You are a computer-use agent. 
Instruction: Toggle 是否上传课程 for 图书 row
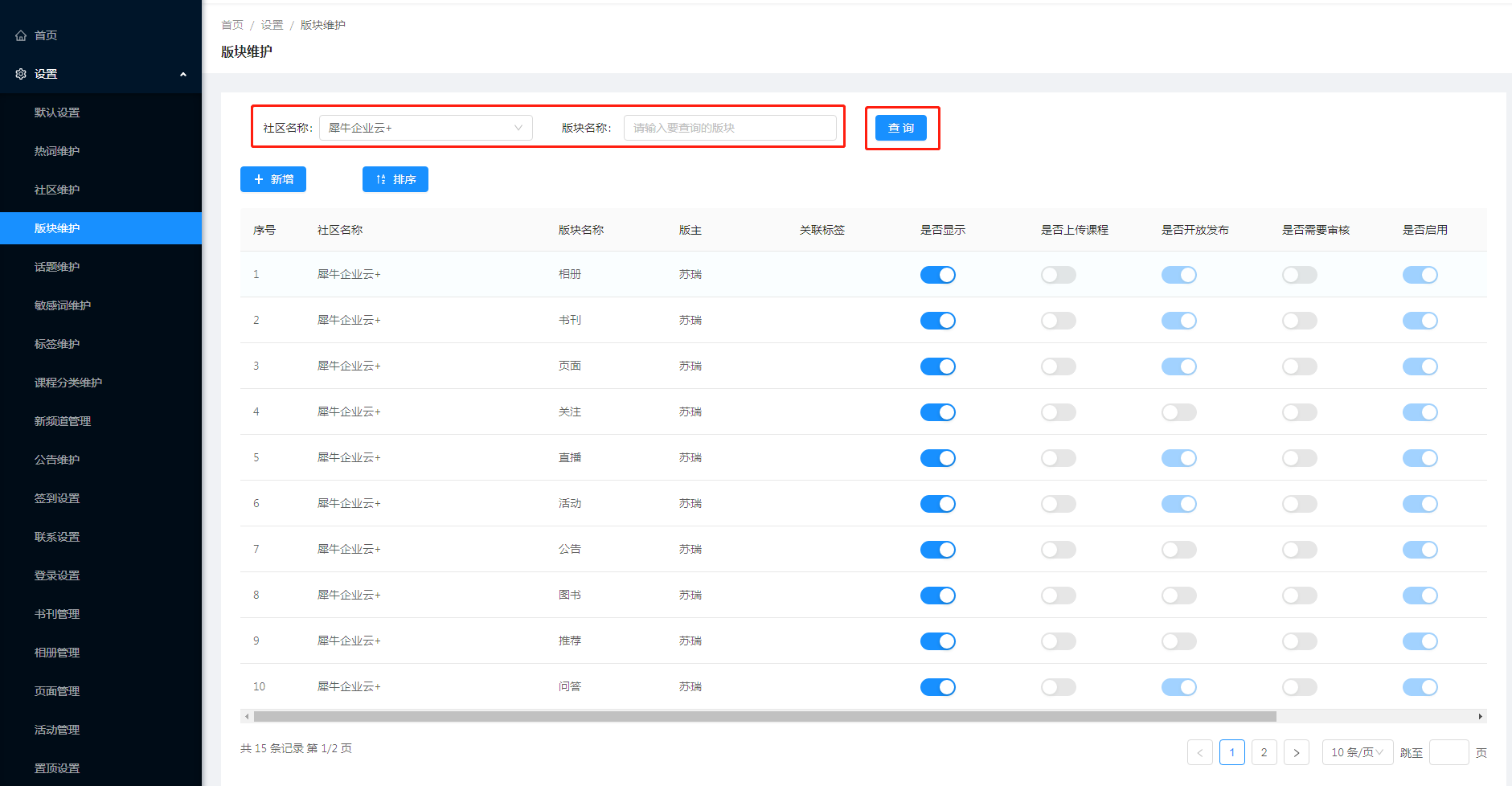click(x=1059, y=596)
